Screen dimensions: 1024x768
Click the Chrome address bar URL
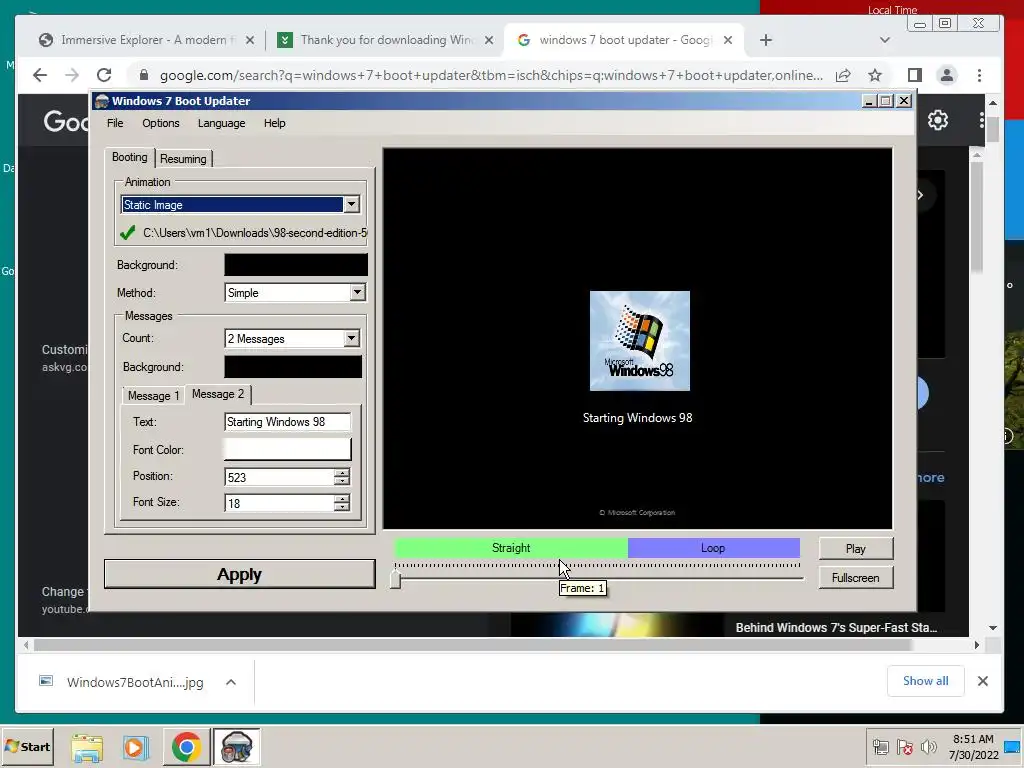point(491,75)
